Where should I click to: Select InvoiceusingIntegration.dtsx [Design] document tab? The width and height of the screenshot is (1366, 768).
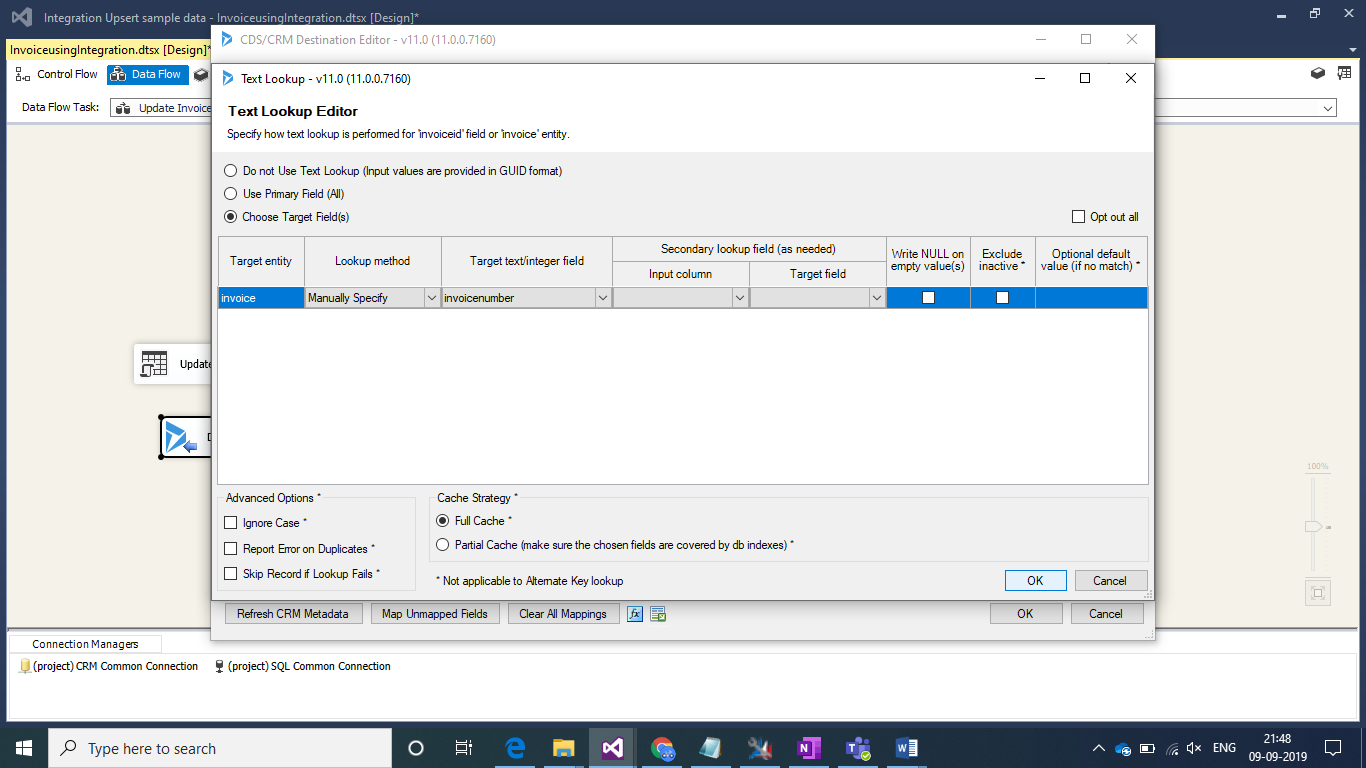click(x=110, y=49)
